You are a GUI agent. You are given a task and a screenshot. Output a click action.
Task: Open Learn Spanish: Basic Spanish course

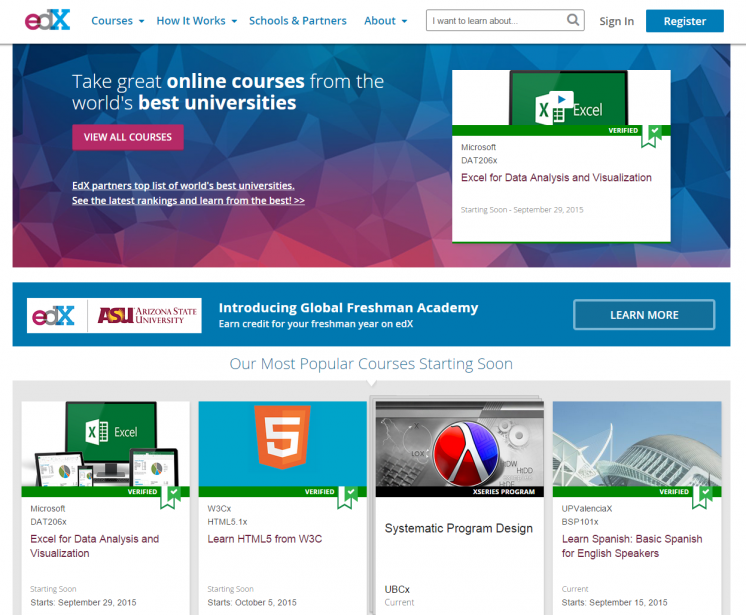(x=632, y=546)
